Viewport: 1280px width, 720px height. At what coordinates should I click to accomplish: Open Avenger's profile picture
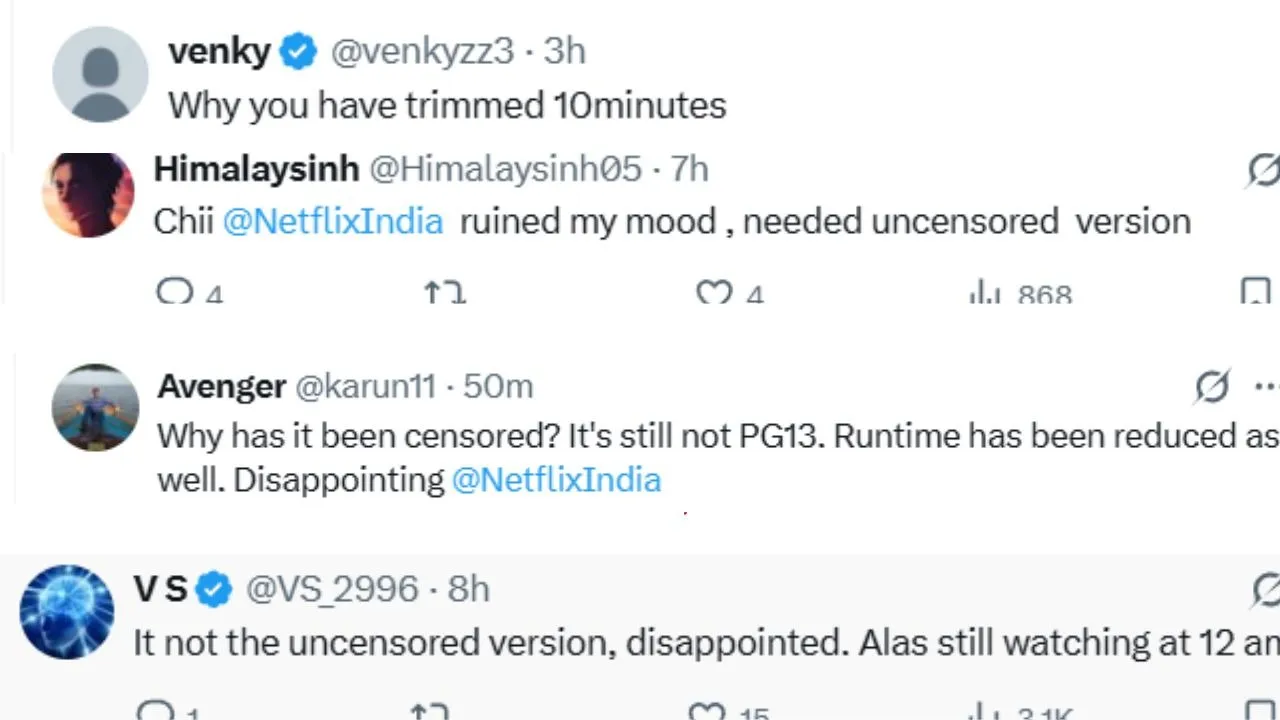(95, 407)
